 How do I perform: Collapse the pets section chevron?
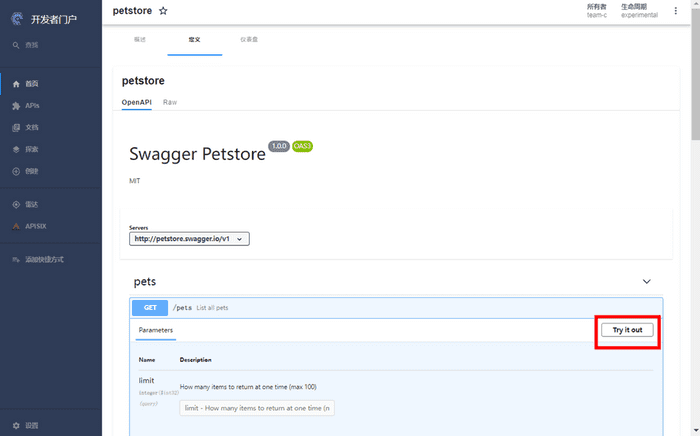tap(646, 282)
